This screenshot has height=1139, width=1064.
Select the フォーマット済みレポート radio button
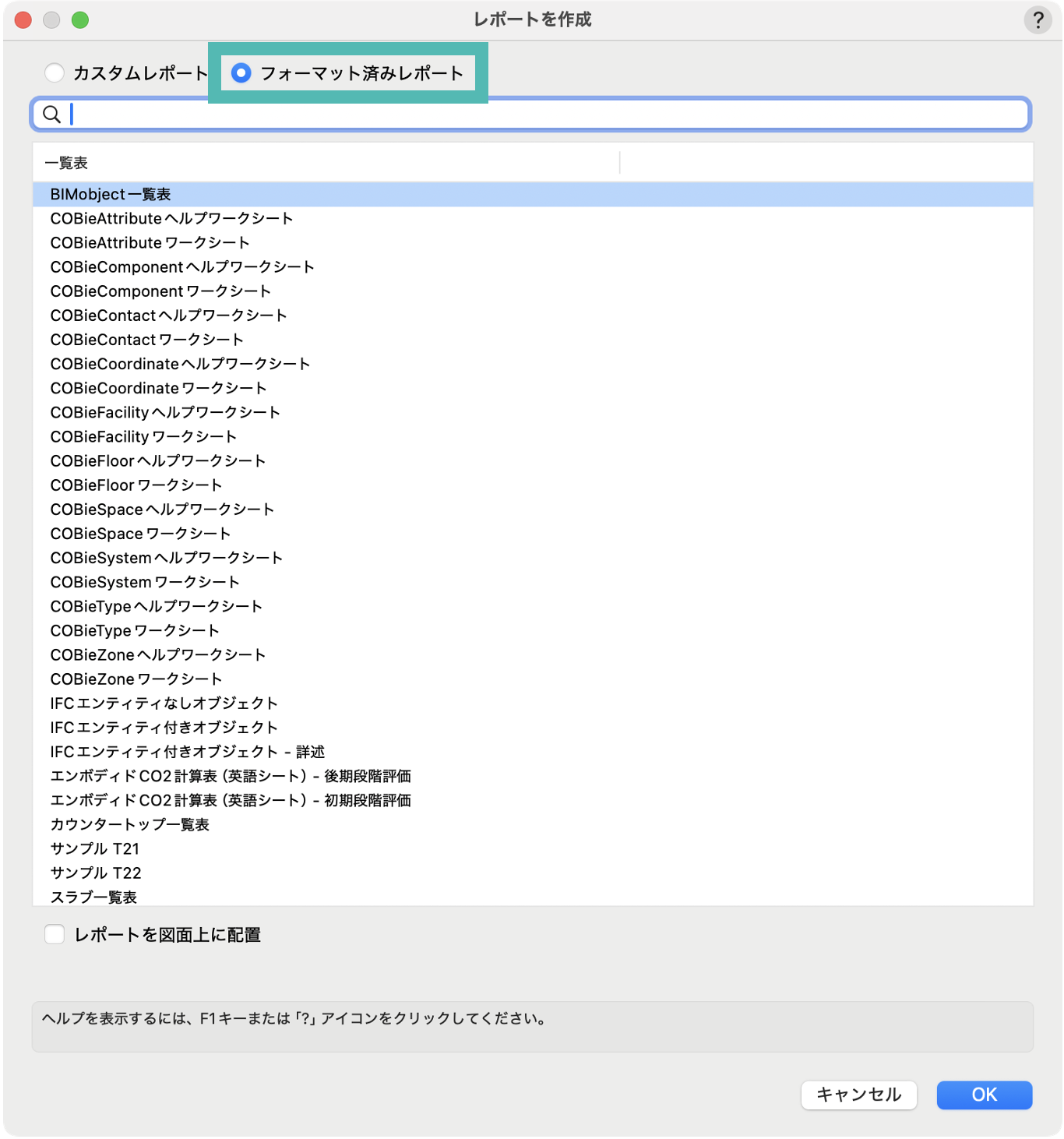click(241, 73)
